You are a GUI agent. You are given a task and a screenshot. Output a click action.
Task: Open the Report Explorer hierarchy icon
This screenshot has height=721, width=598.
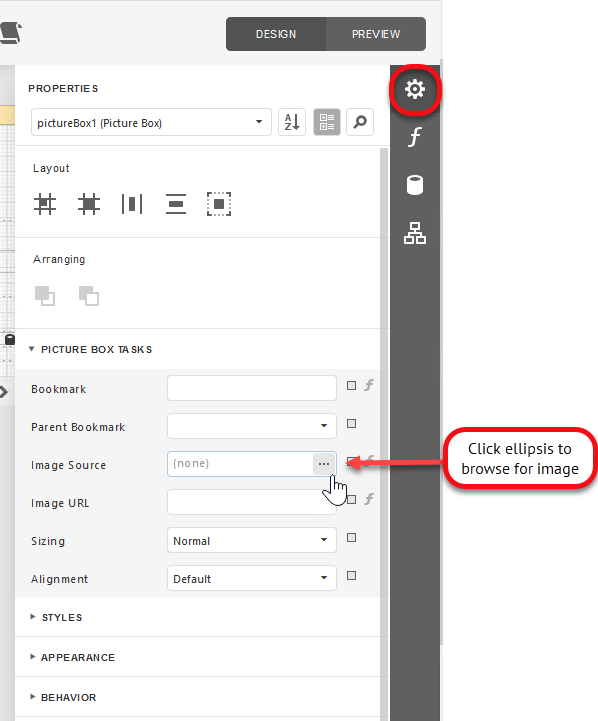415,233
